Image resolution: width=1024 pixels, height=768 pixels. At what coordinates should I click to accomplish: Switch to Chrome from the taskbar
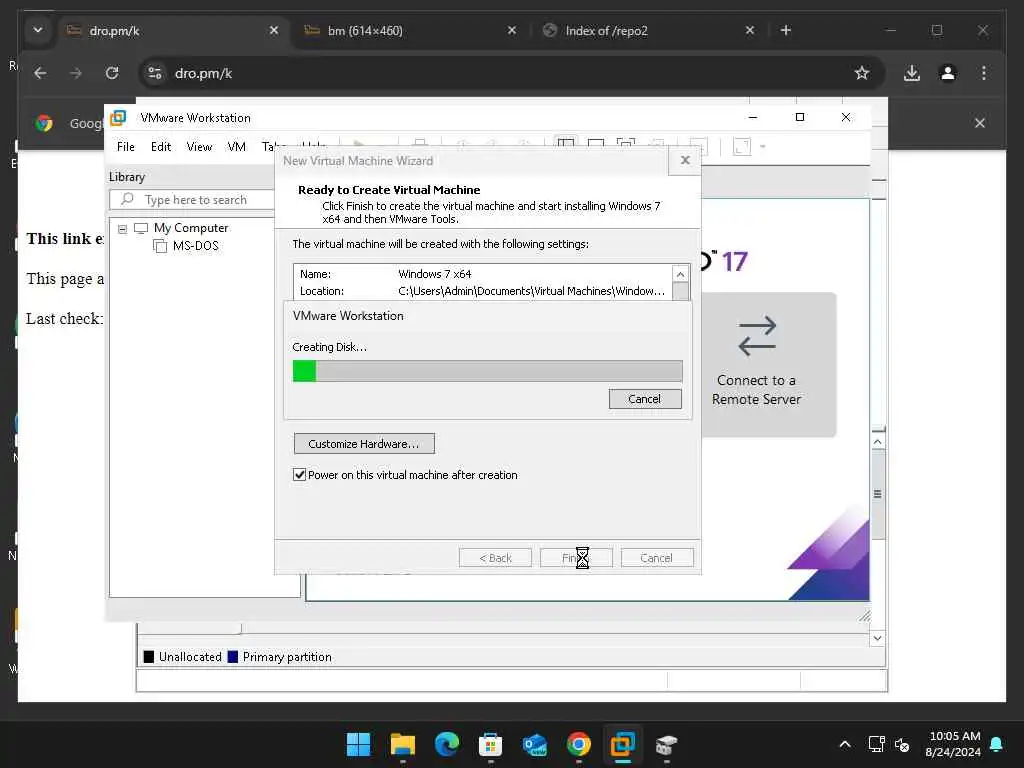click(x=579, y=744)
